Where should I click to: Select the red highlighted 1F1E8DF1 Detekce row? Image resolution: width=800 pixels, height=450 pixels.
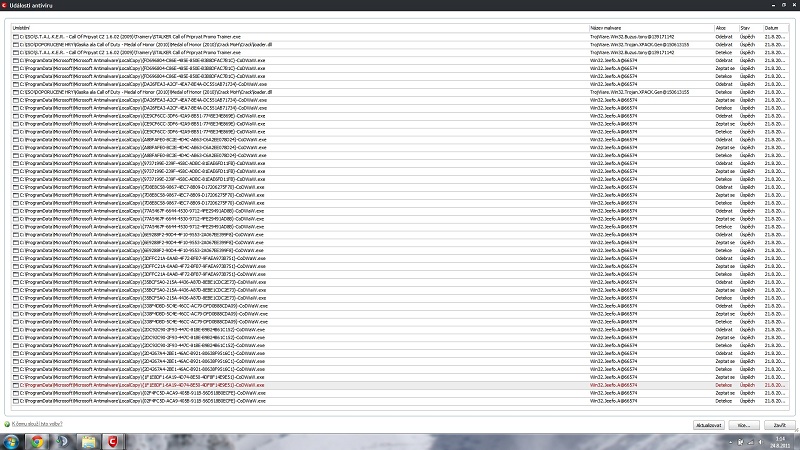400,385
